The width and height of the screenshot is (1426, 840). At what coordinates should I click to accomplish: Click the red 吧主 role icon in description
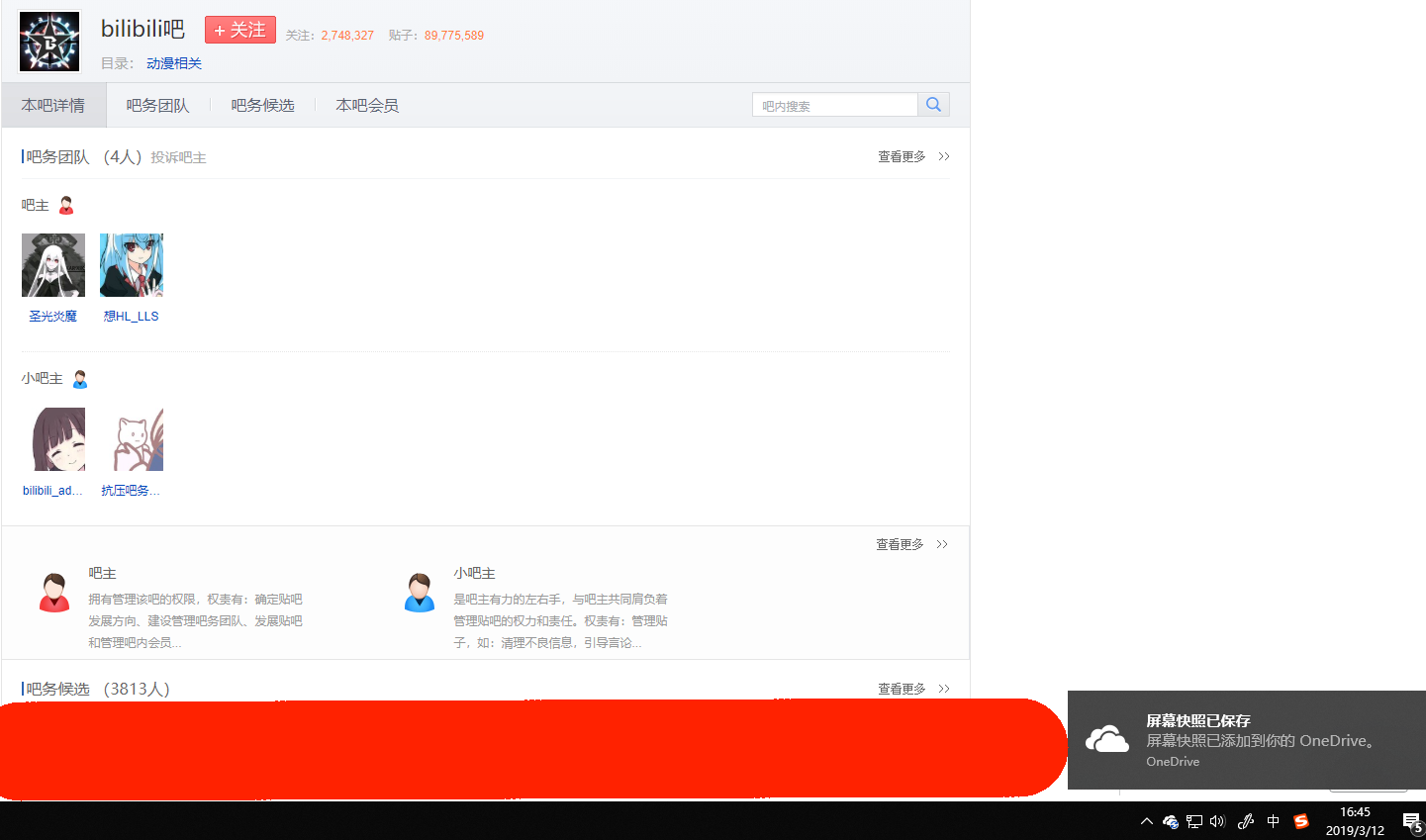[x=54, y=593]
